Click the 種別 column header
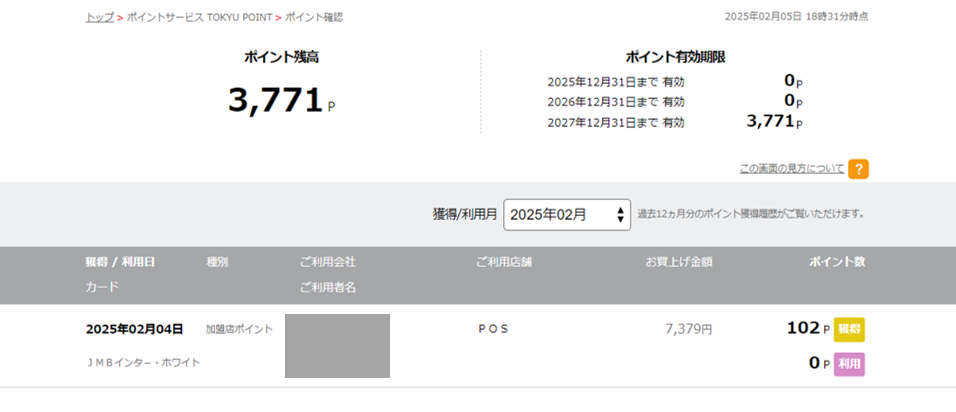 click(x=217, y=262)
